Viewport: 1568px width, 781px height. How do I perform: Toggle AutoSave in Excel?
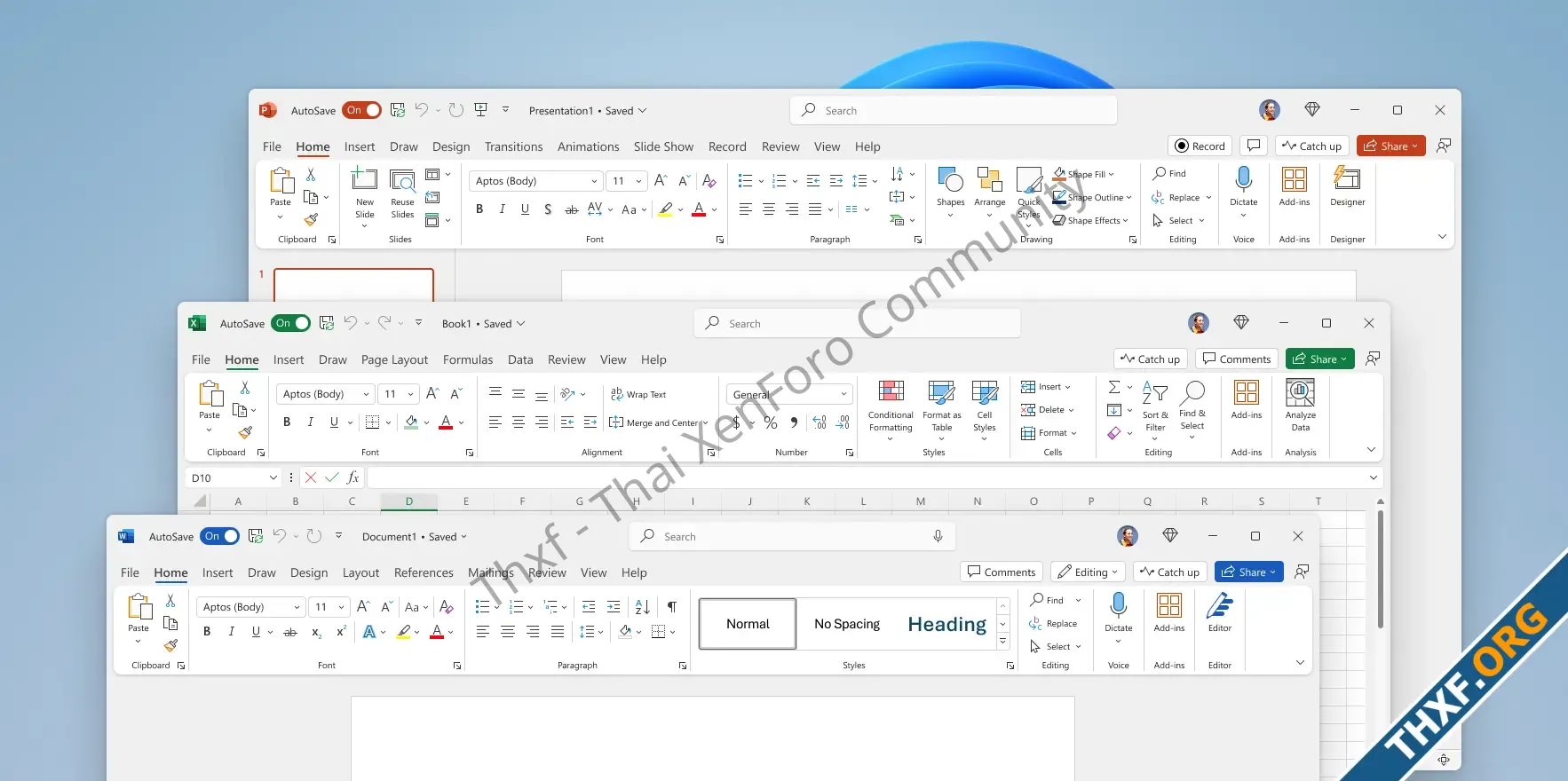point(291,323)
